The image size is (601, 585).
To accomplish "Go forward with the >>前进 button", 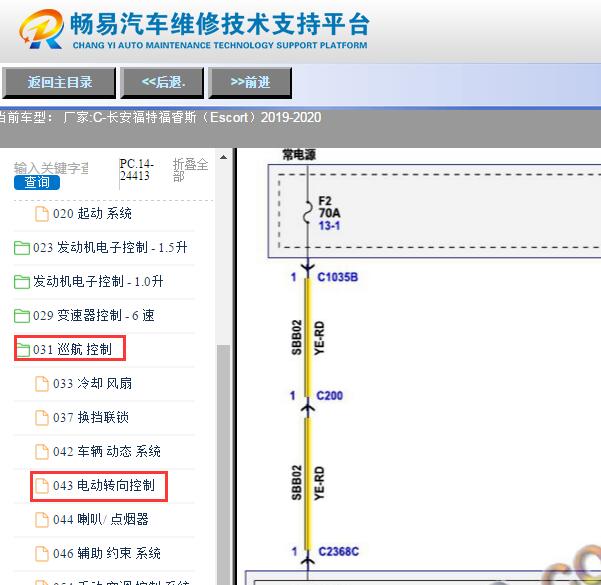I will 250,83.
